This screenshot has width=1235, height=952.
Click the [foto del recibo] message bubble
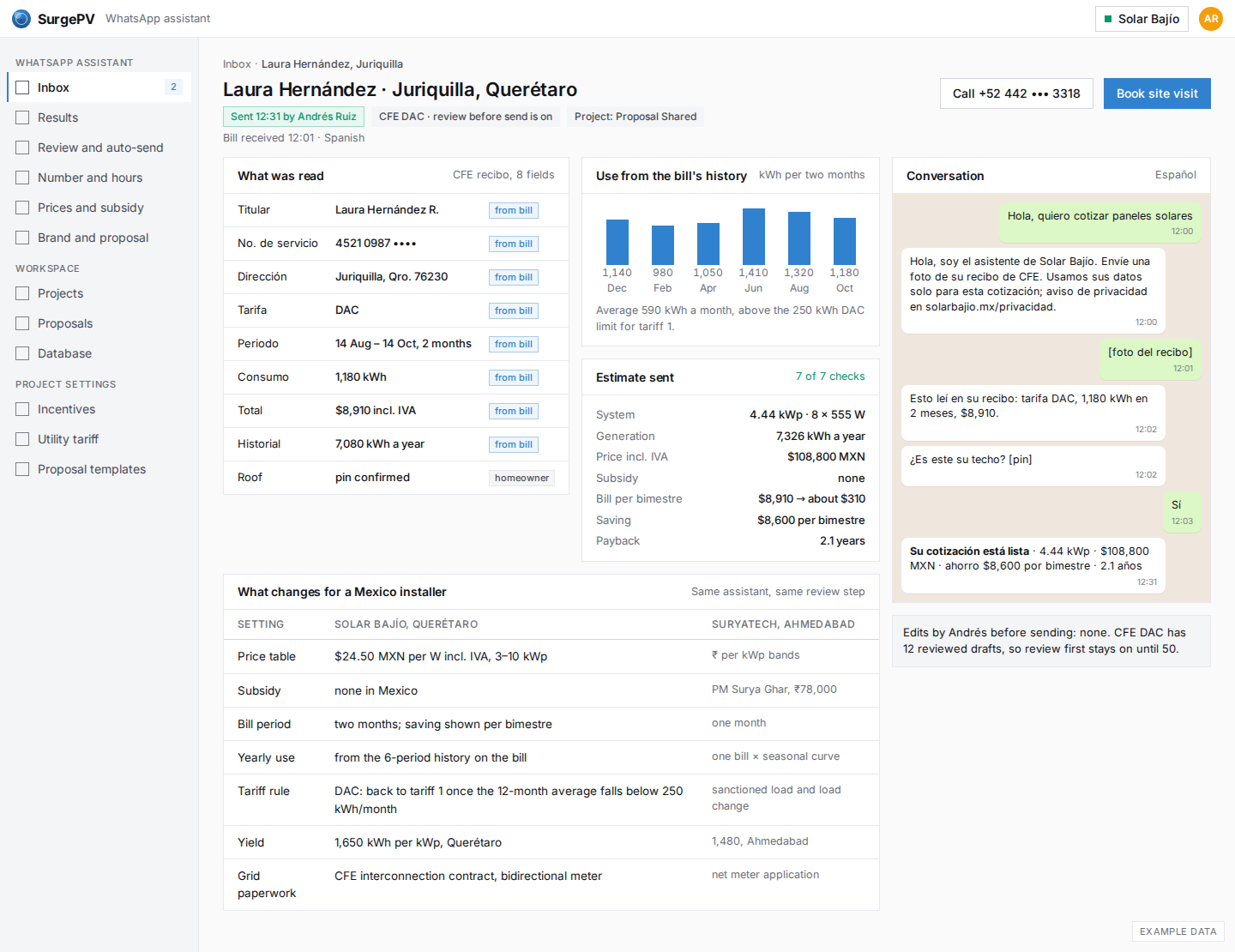pos(1150,360)
